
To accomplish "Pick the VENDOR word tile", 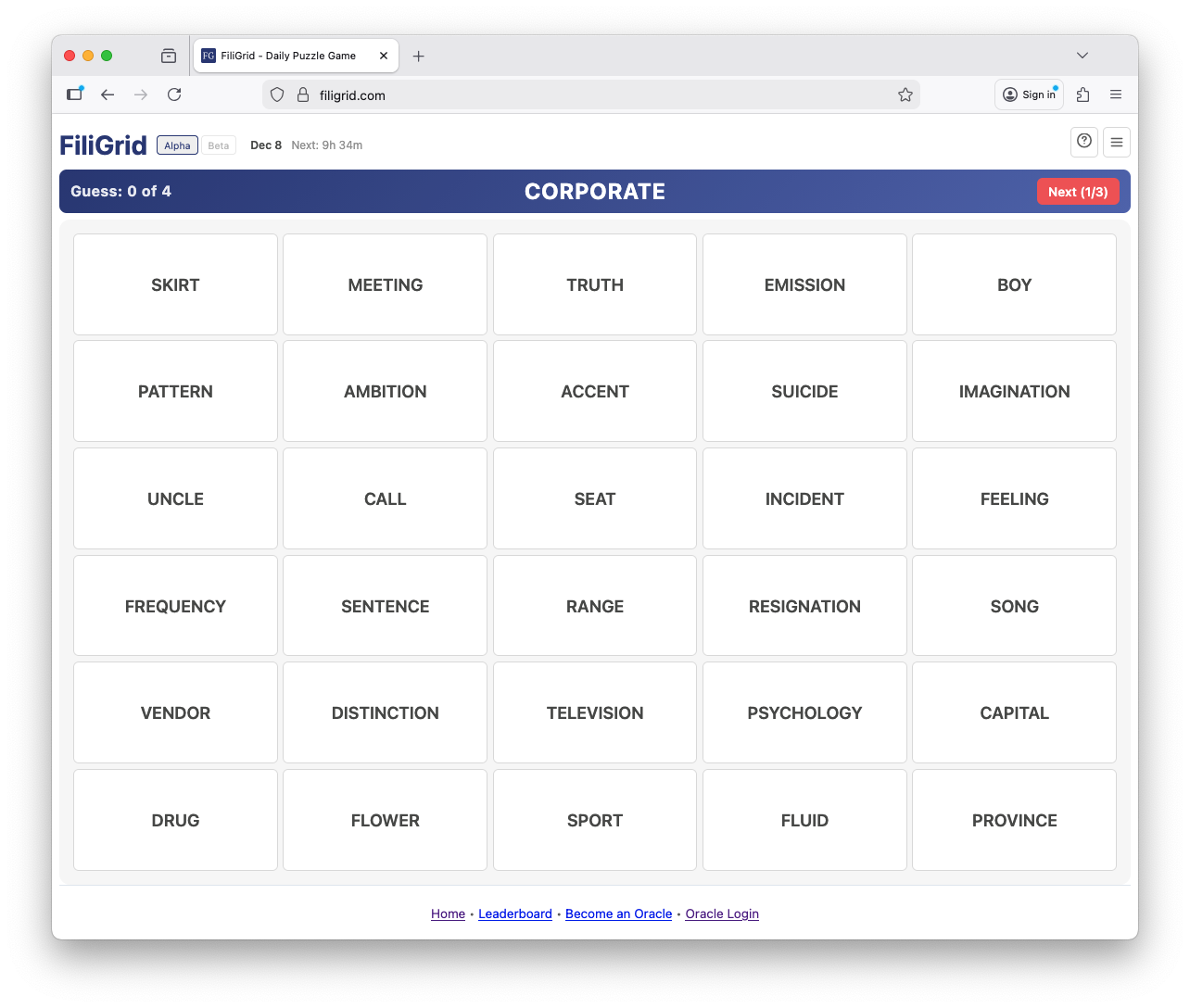I will click(175, 712).
